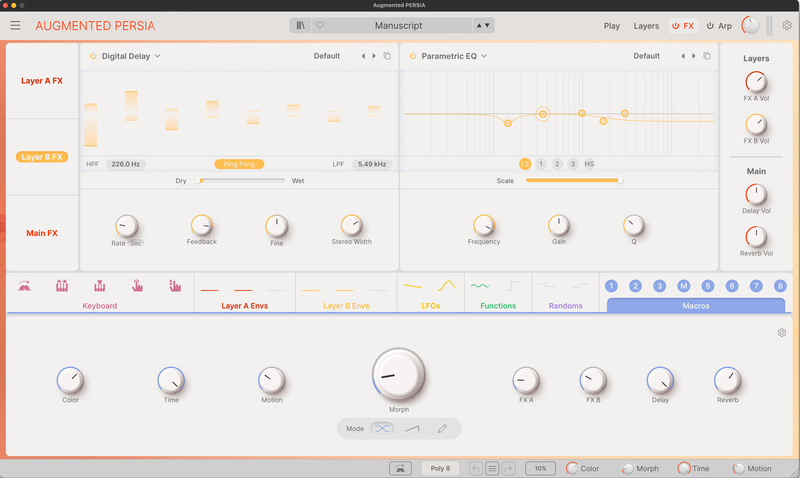The image size is (800, 478).
Task: Select macro slot 5 circle
Action: (x=708, y=286)
